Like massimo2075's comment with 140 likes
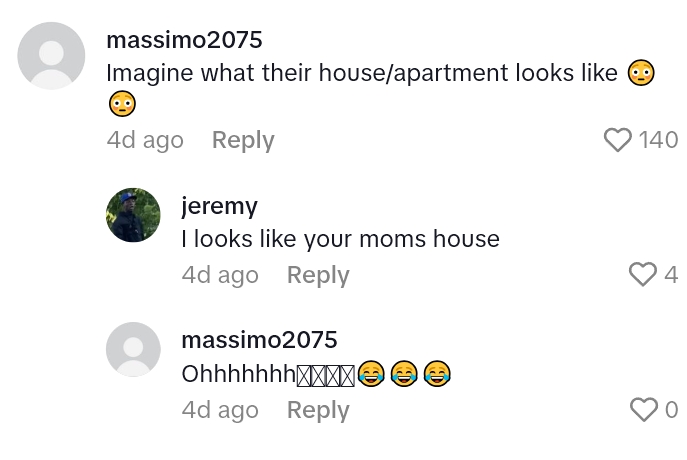The width and height of the screenshot is (687, 460). click(618, 140)
